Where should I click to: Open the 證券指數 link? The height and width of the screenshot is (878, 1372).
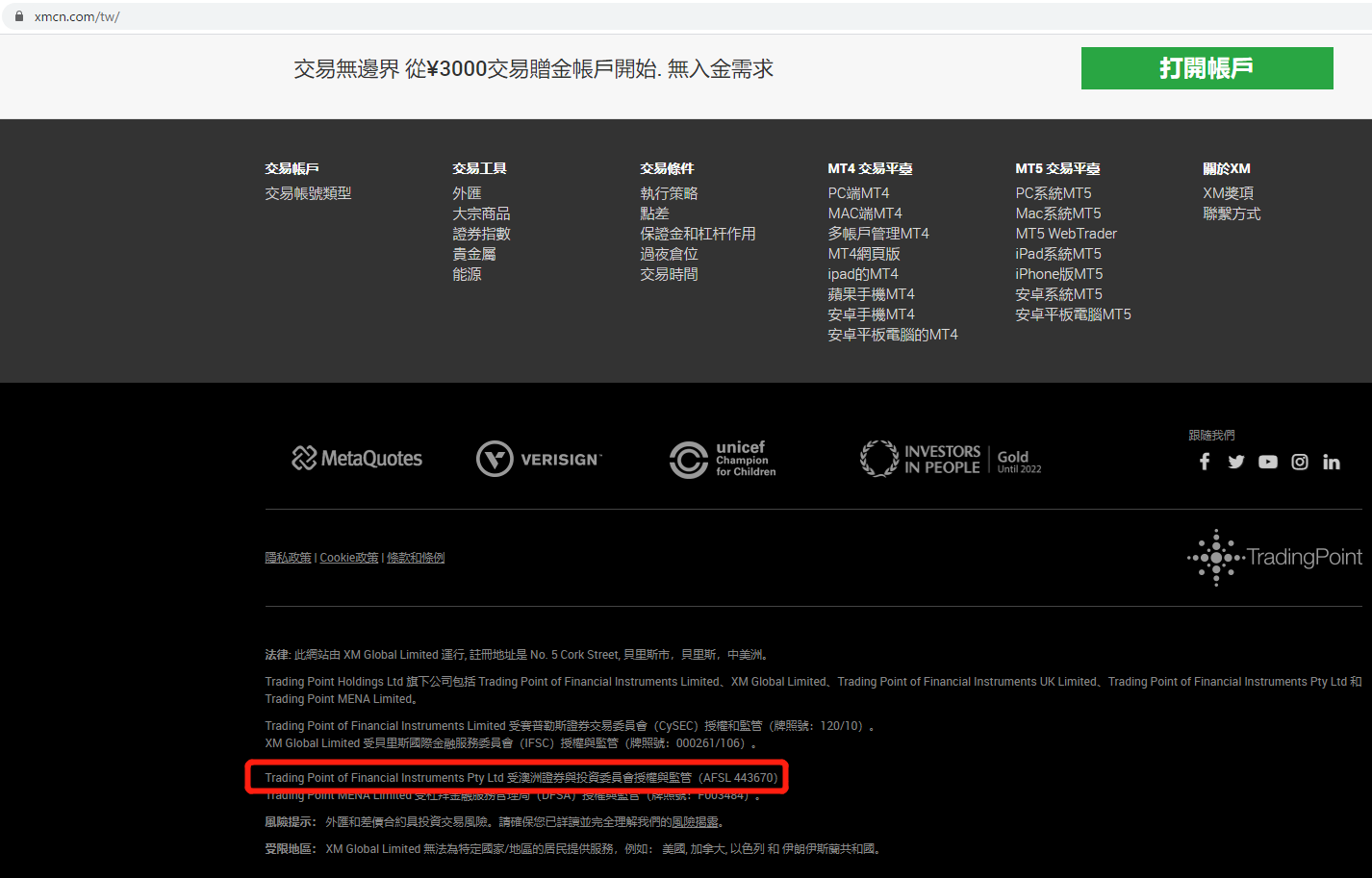pyautogui.click(x=481, y=234)
